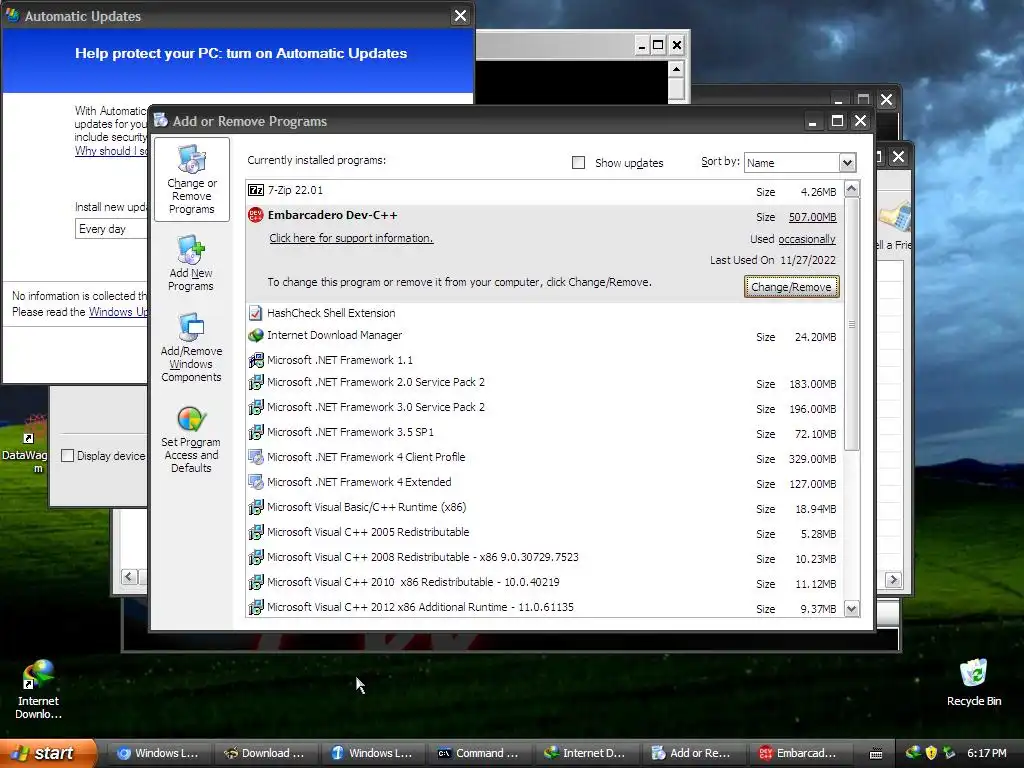This screenshot has height=768, width=1024.
Task: Select Change or Remove Programs sidebar icon
Action: pyautogui.click(x=191, y=179)
